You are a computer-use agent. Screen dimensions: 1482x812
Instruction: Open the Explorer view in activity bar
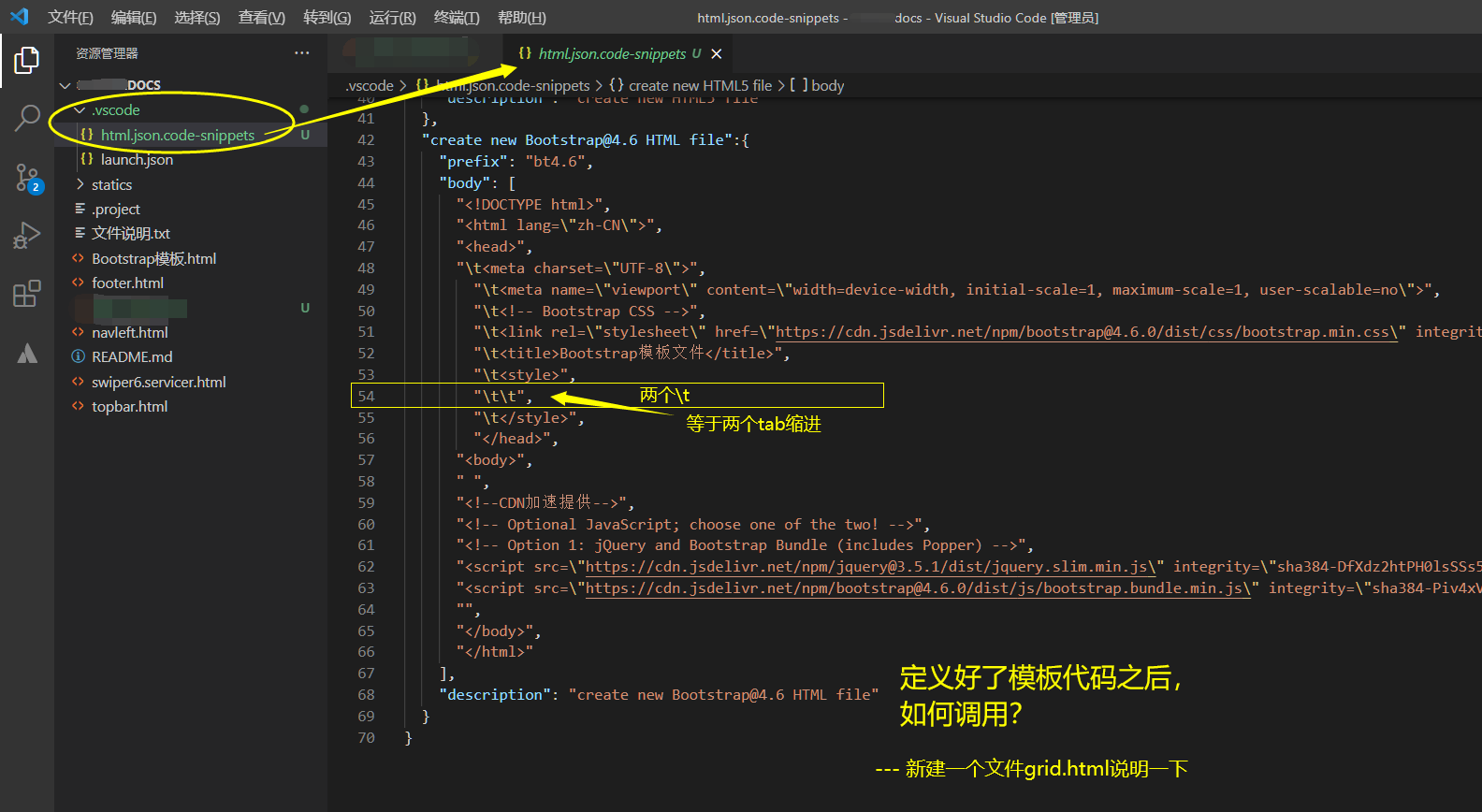[27, 61]
